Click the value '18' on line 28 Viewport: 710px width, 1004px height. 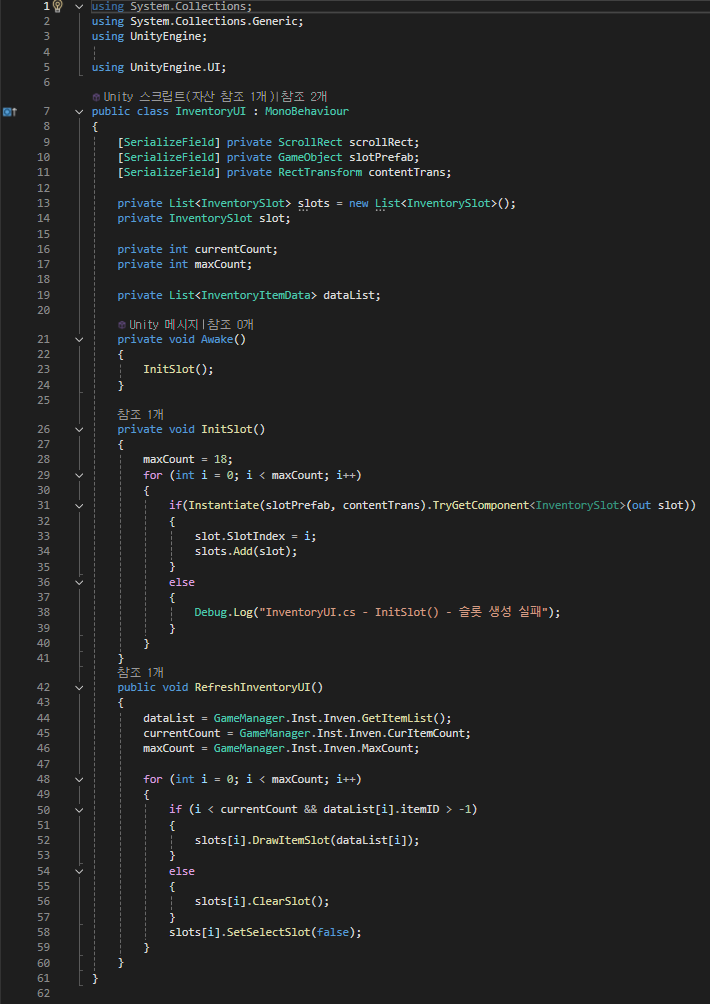220,460
